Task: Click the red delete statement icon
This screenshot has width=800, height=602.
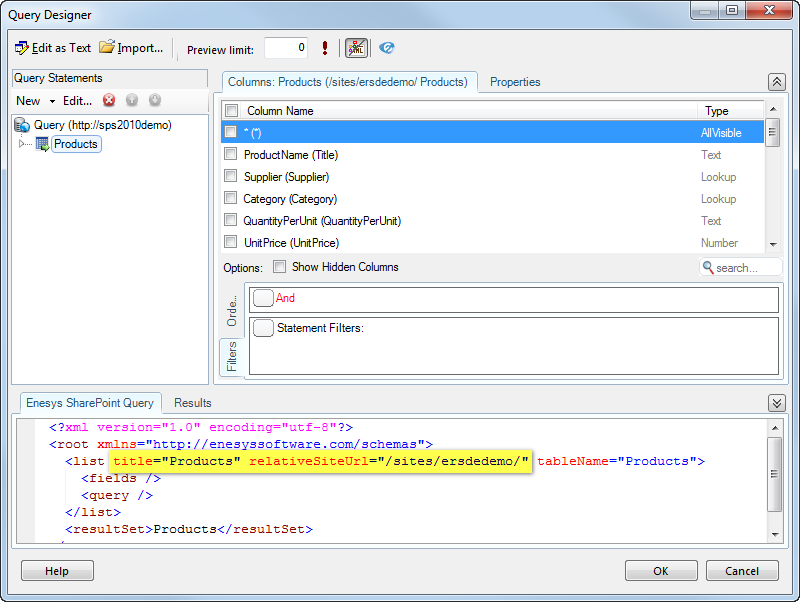Action: coord(109,100)
